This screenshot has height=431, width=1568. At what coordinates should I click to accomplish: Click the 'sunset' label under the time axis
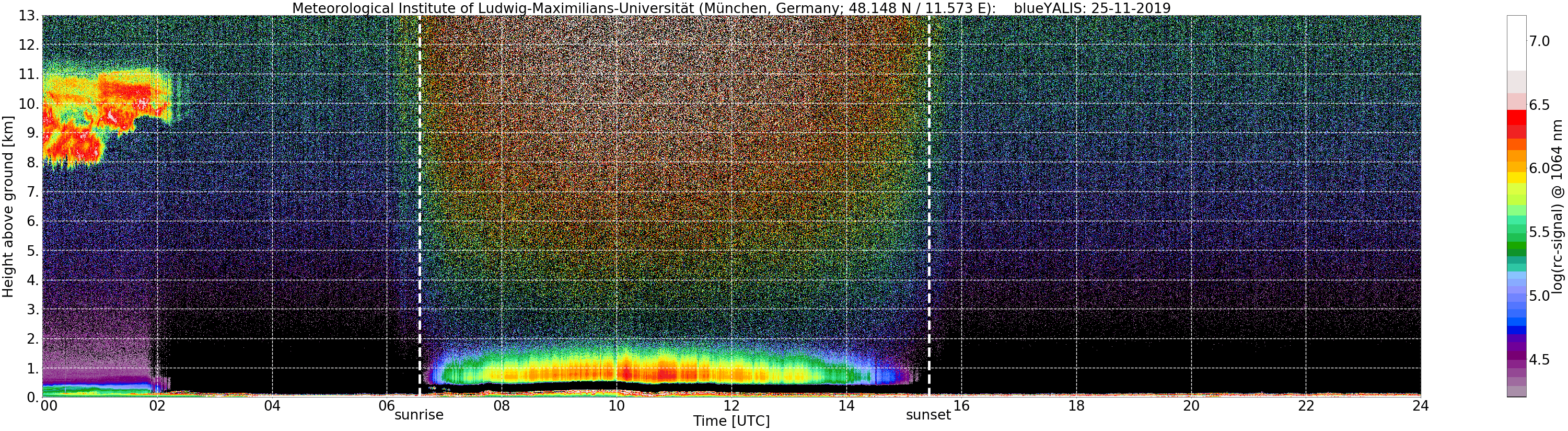point(928,415)
